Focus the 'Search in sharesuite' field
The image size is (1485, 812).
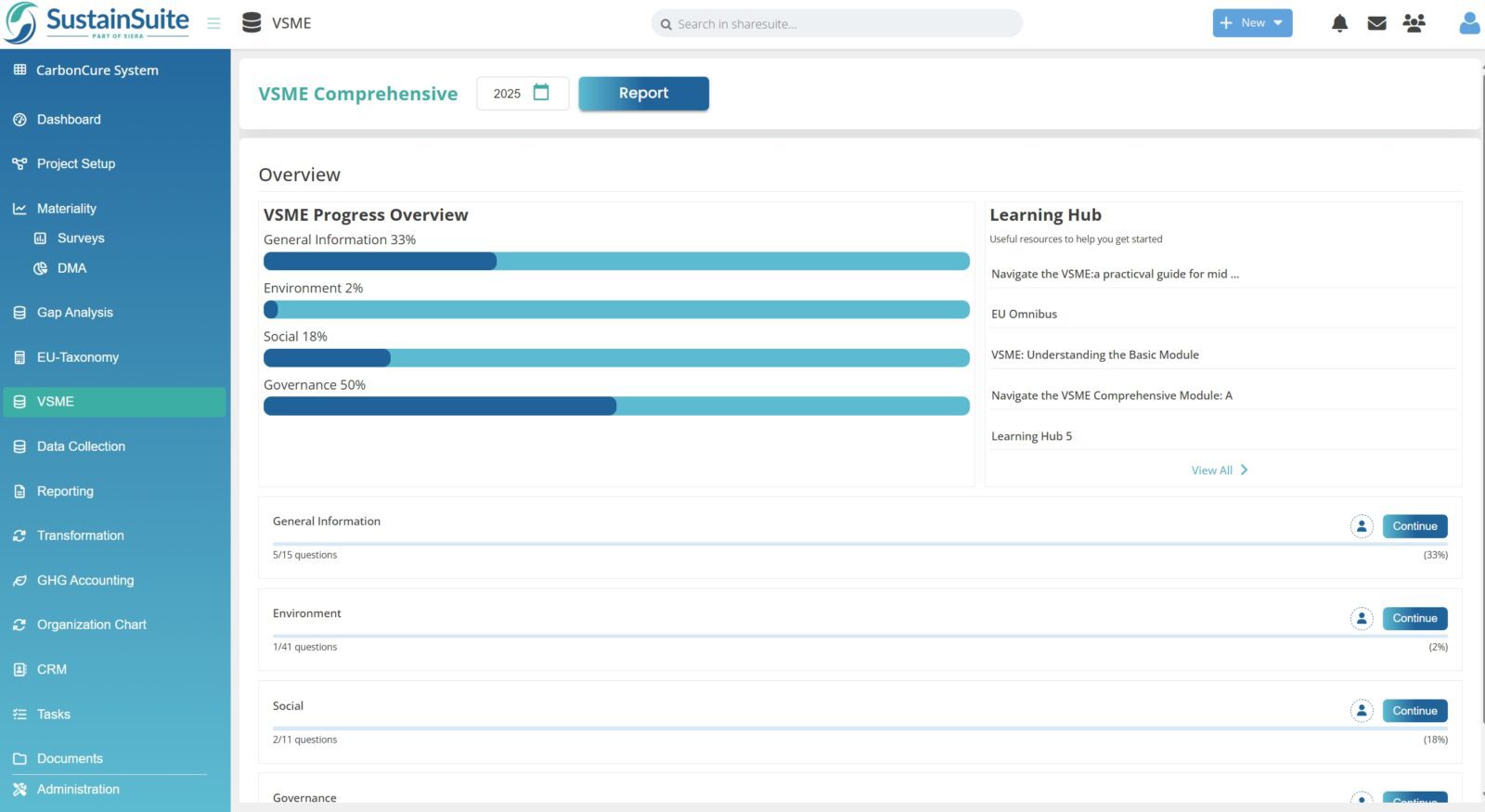(x=837, y=23)
